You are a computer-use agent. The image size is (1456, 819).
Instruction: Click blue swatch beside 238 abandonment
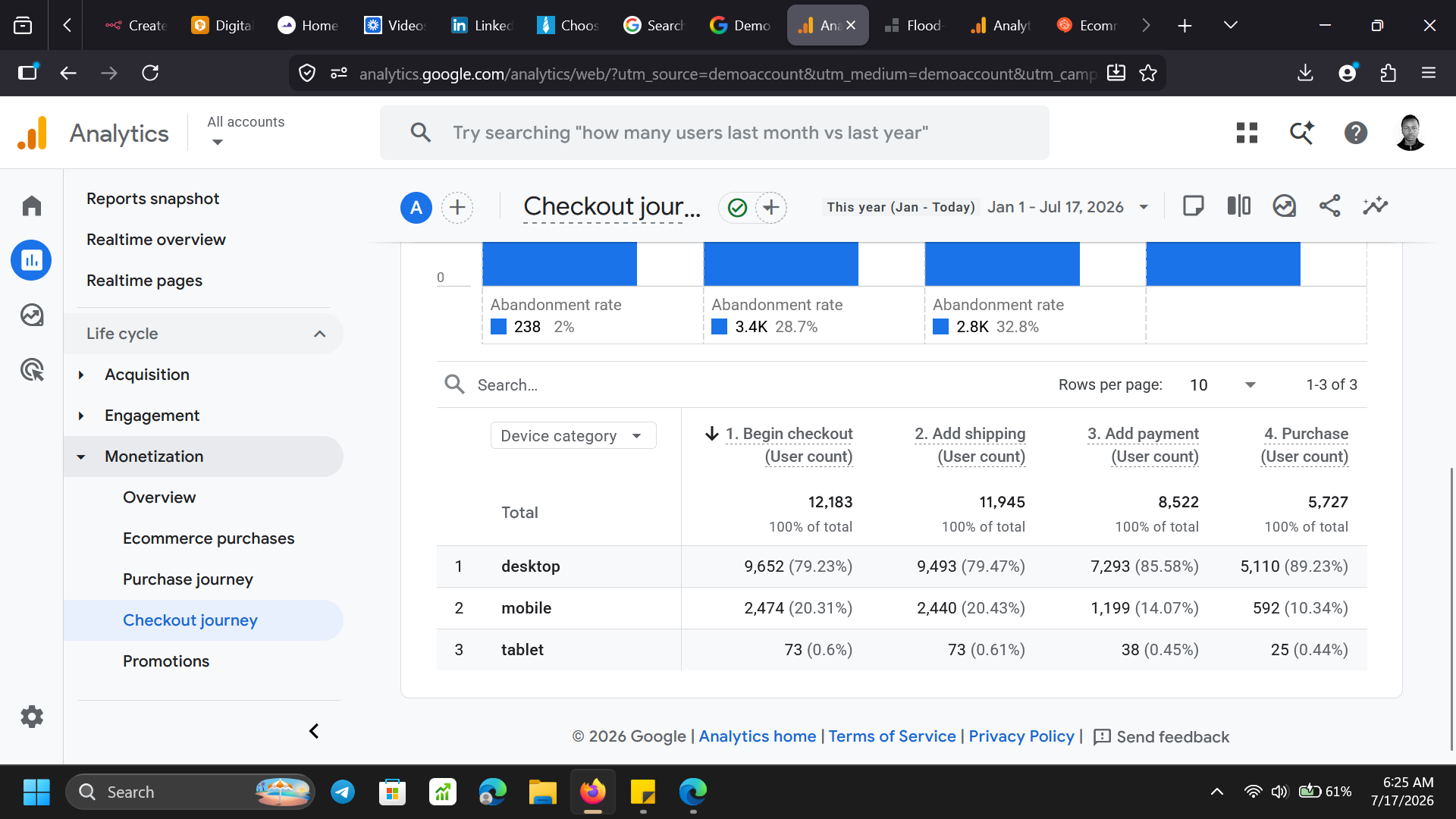click(498, 327)
